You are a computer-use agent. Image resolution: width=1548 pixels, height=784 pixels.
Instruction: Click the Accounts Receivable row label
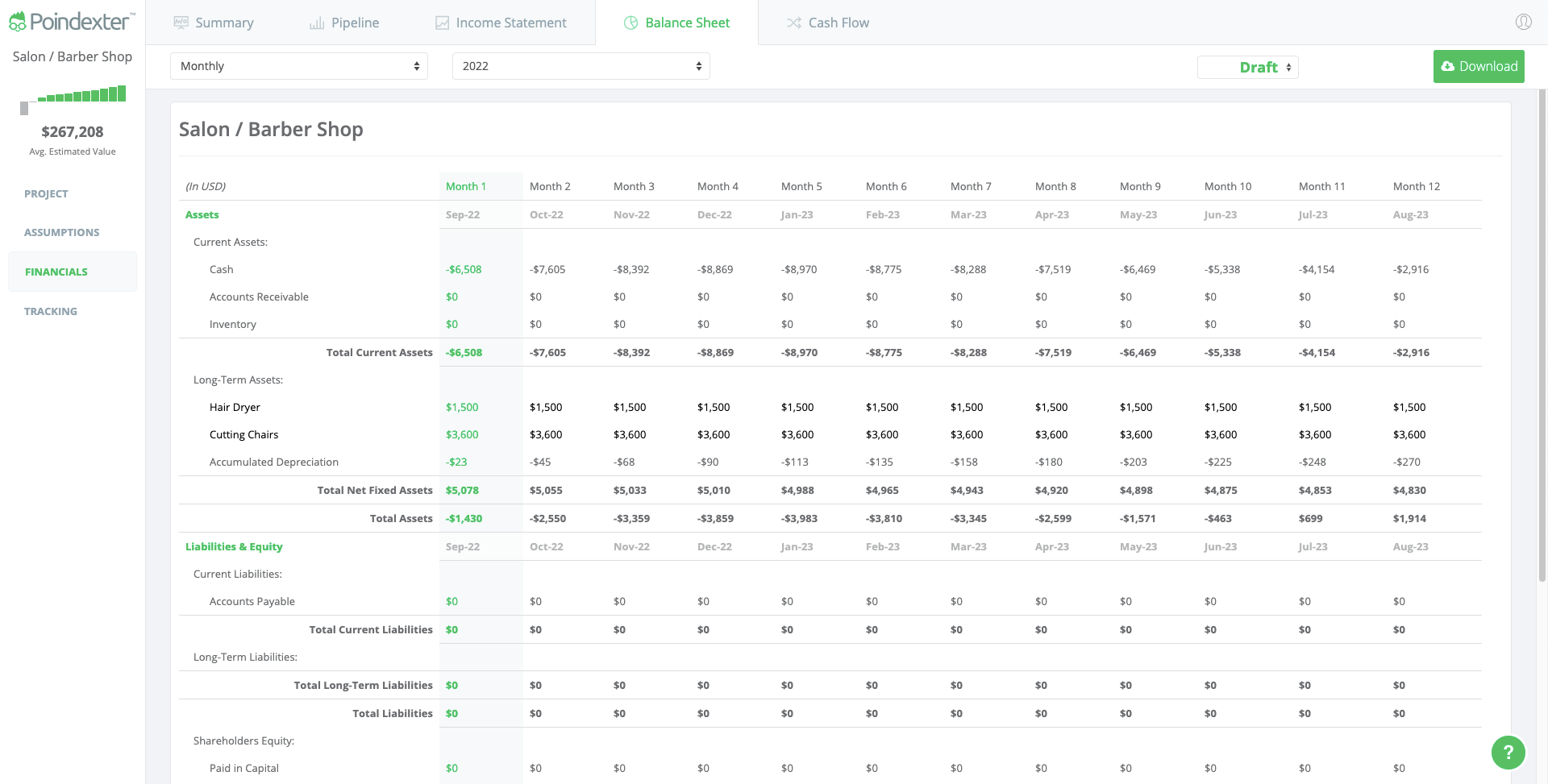(x=259, y=297)
